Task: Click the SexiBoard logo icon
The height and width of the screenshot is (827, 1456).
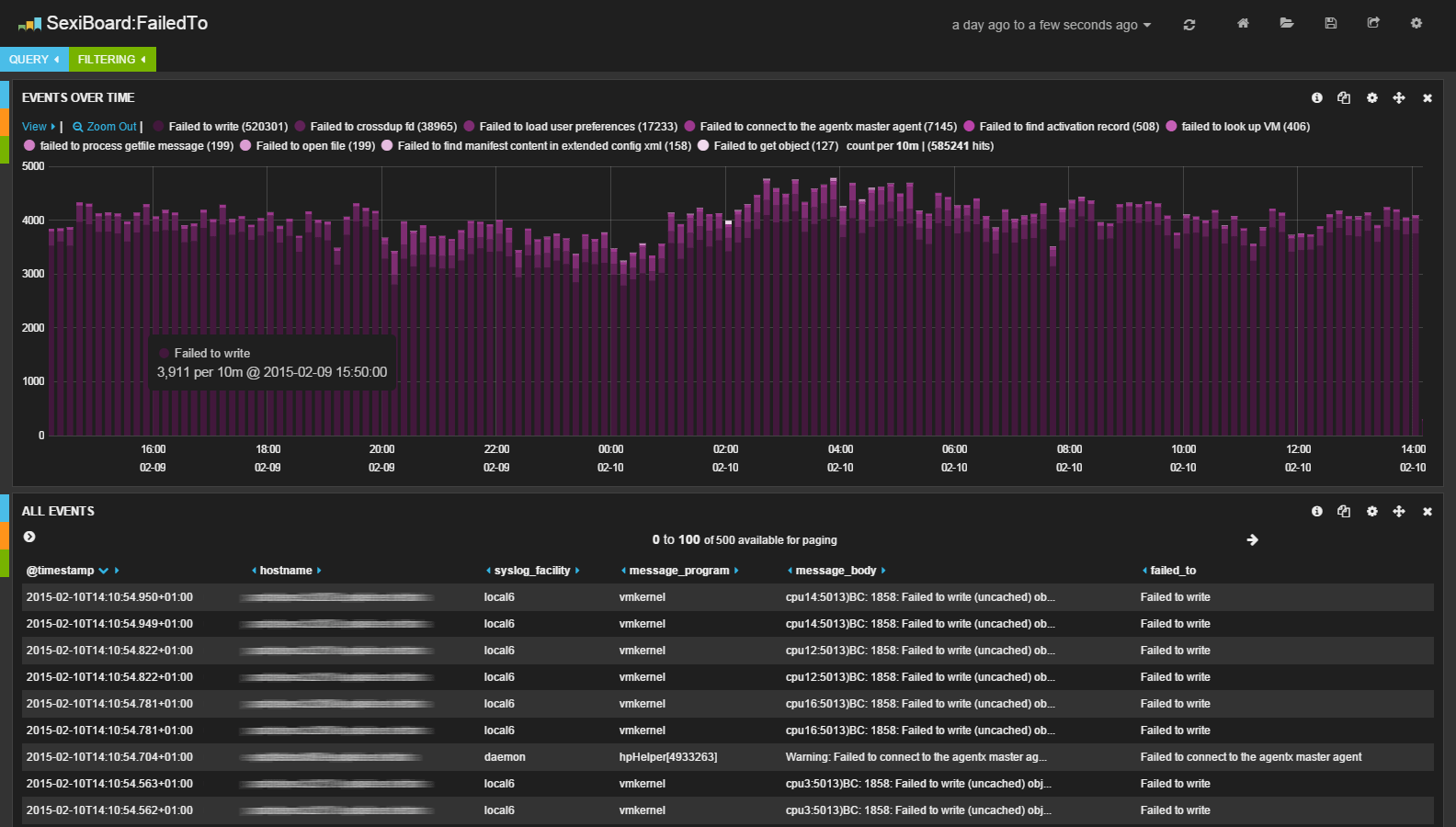Action: pos(29,24)
